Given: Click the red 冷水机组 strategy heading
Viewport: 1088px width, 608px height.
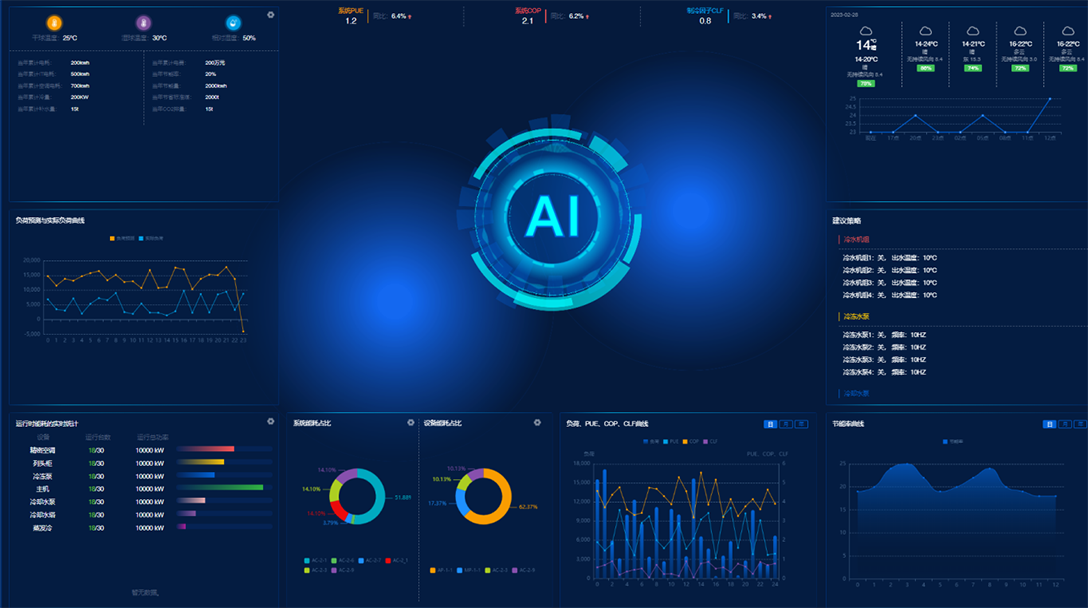Looking at the screenshot, I should click(856, 239).
